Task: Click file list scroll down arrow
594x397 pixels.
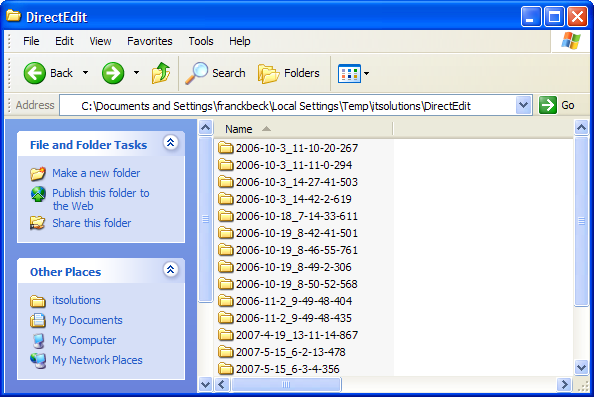Action: coord(581,367)
